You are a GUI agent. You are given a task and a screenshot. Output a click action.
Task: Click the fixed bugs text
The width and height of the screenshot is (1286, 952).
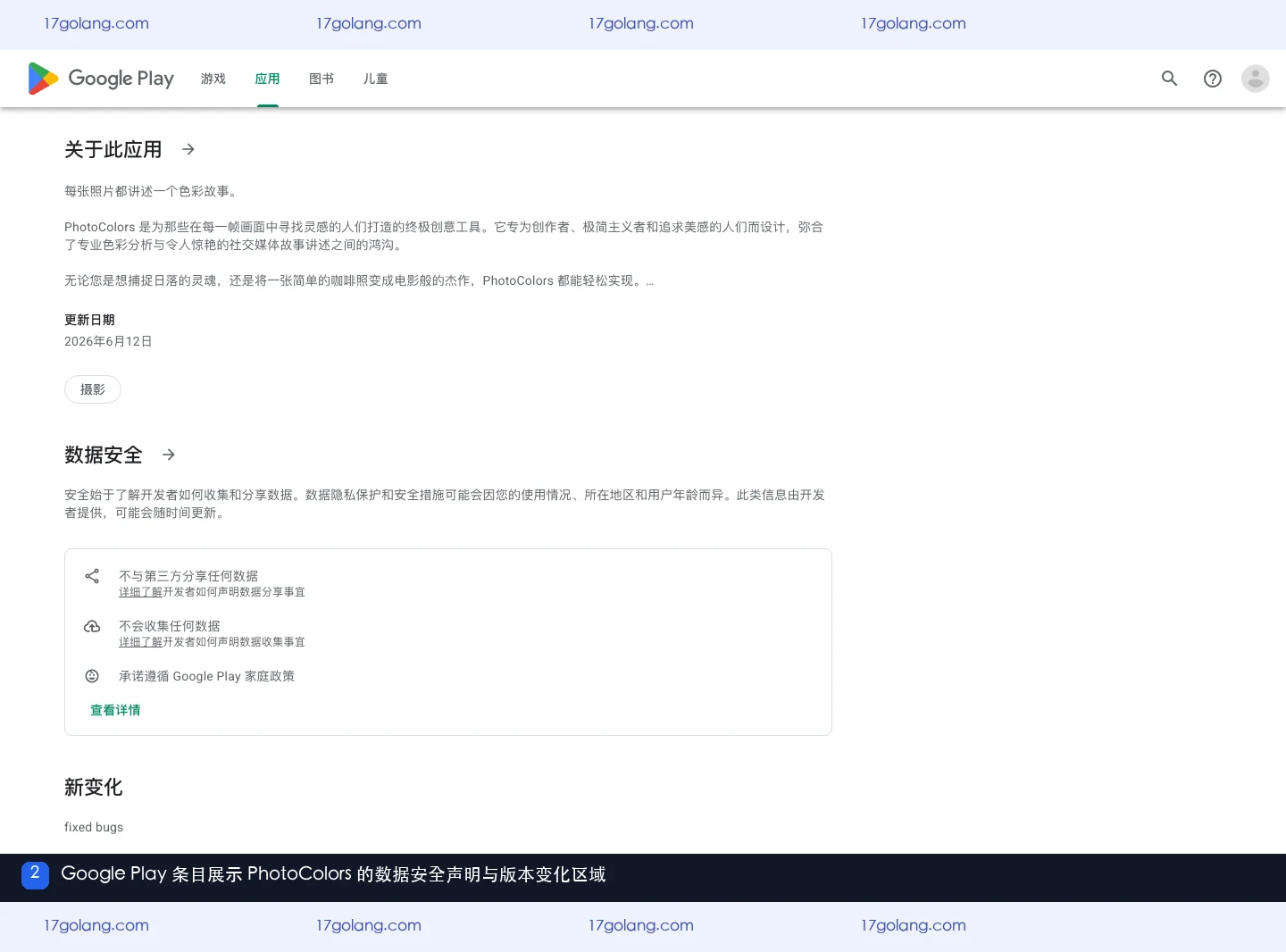coord(94,827)
